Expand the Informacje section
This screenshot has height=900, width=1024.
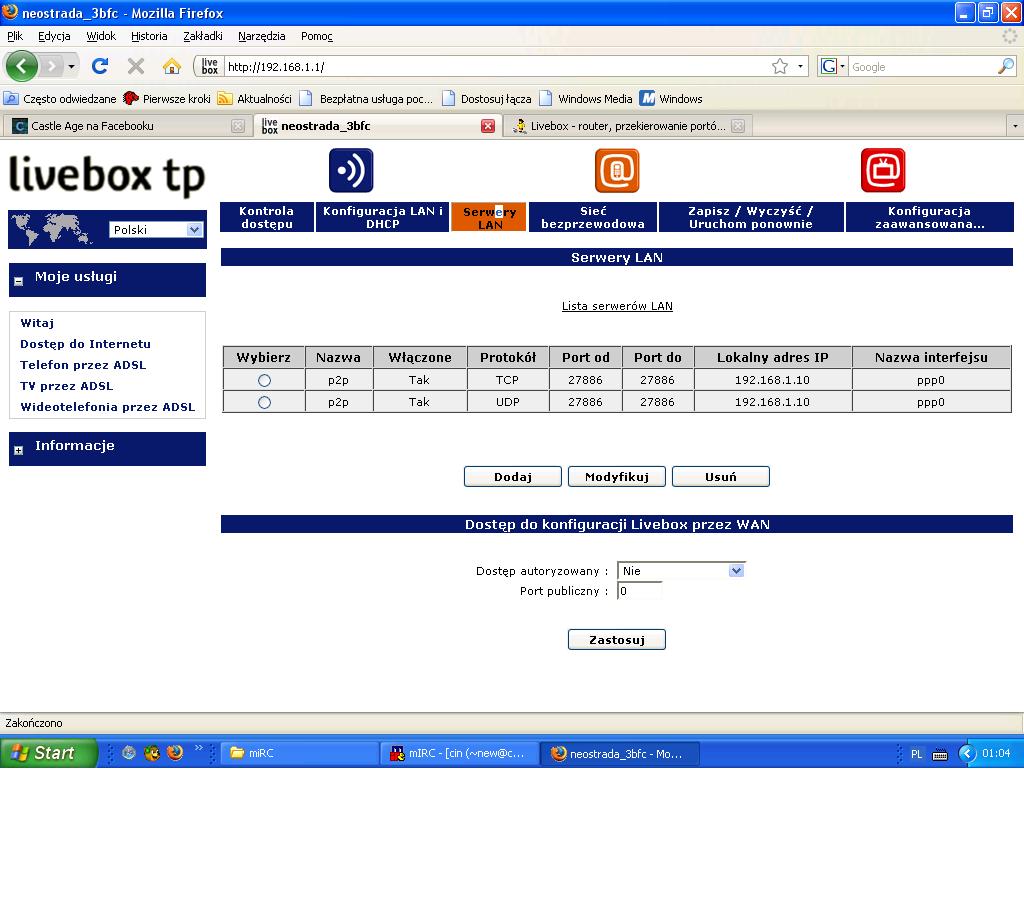[x=18, y=450]
